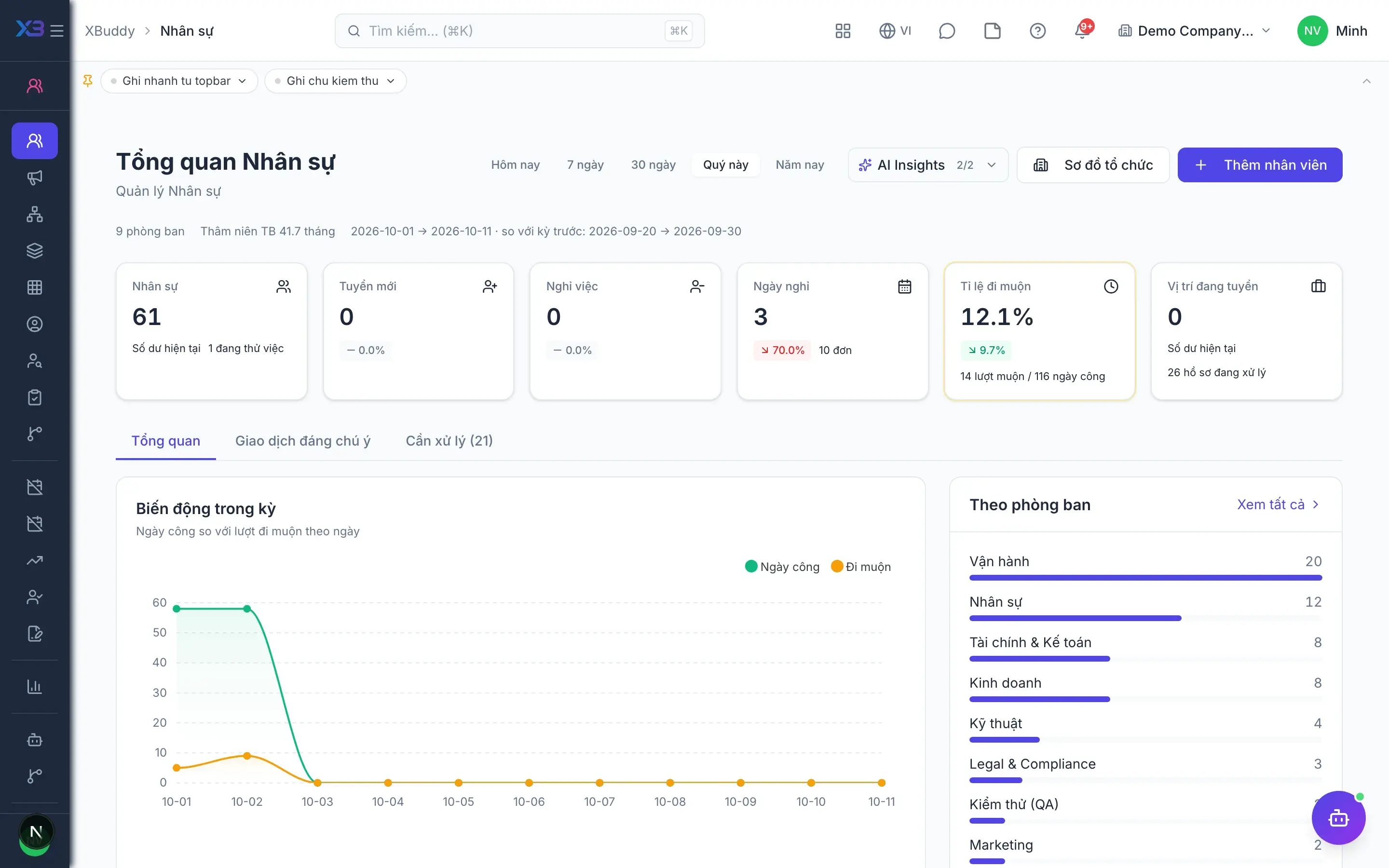Collapse the pinned notes bar chevron
1389x868 pixels.
[x=1367, y=81]
